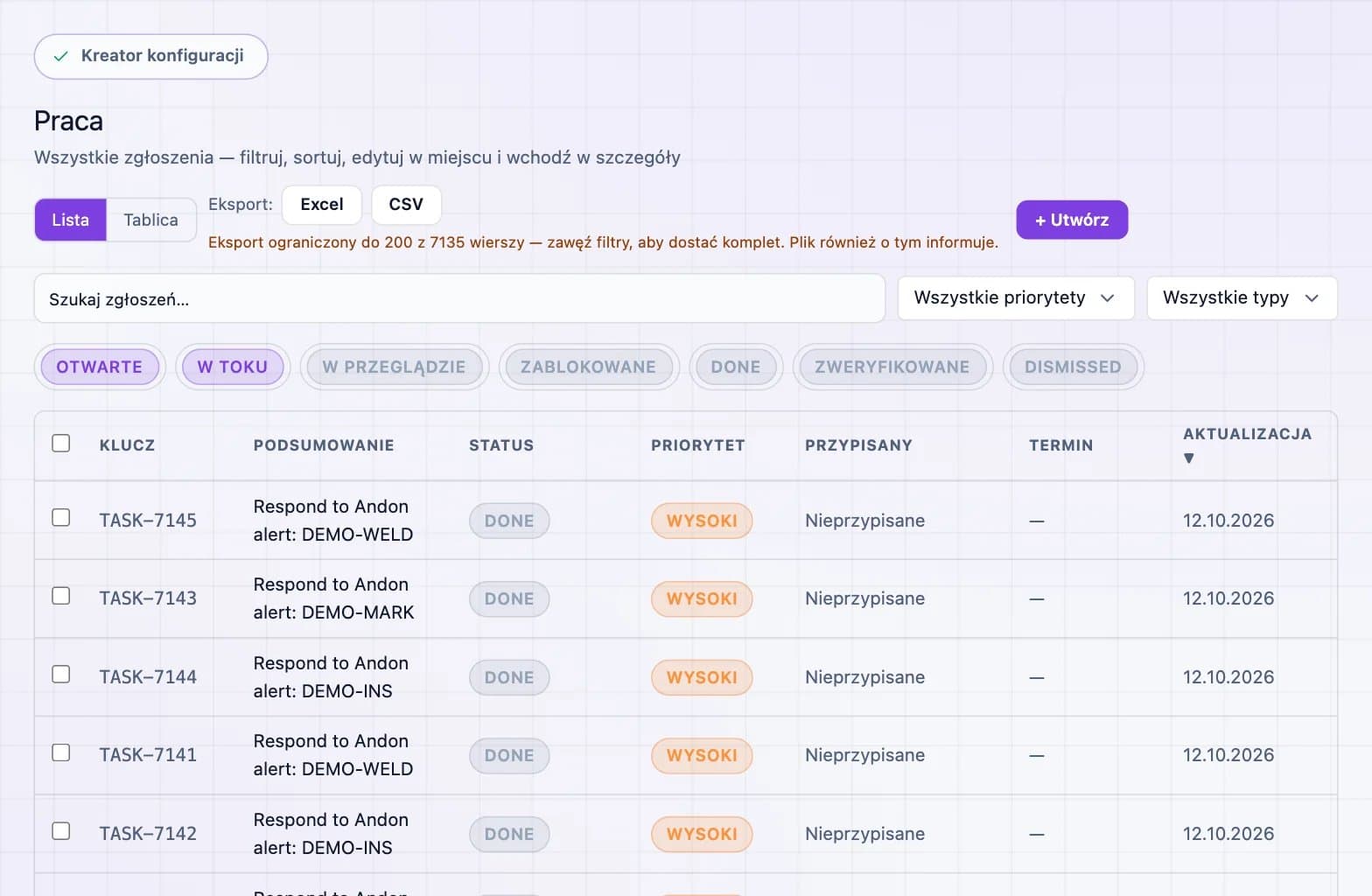Open the Wszystkie priorytety dropdown
The width and height of the screenshot is (1372, 896).
pos(1016,298)
